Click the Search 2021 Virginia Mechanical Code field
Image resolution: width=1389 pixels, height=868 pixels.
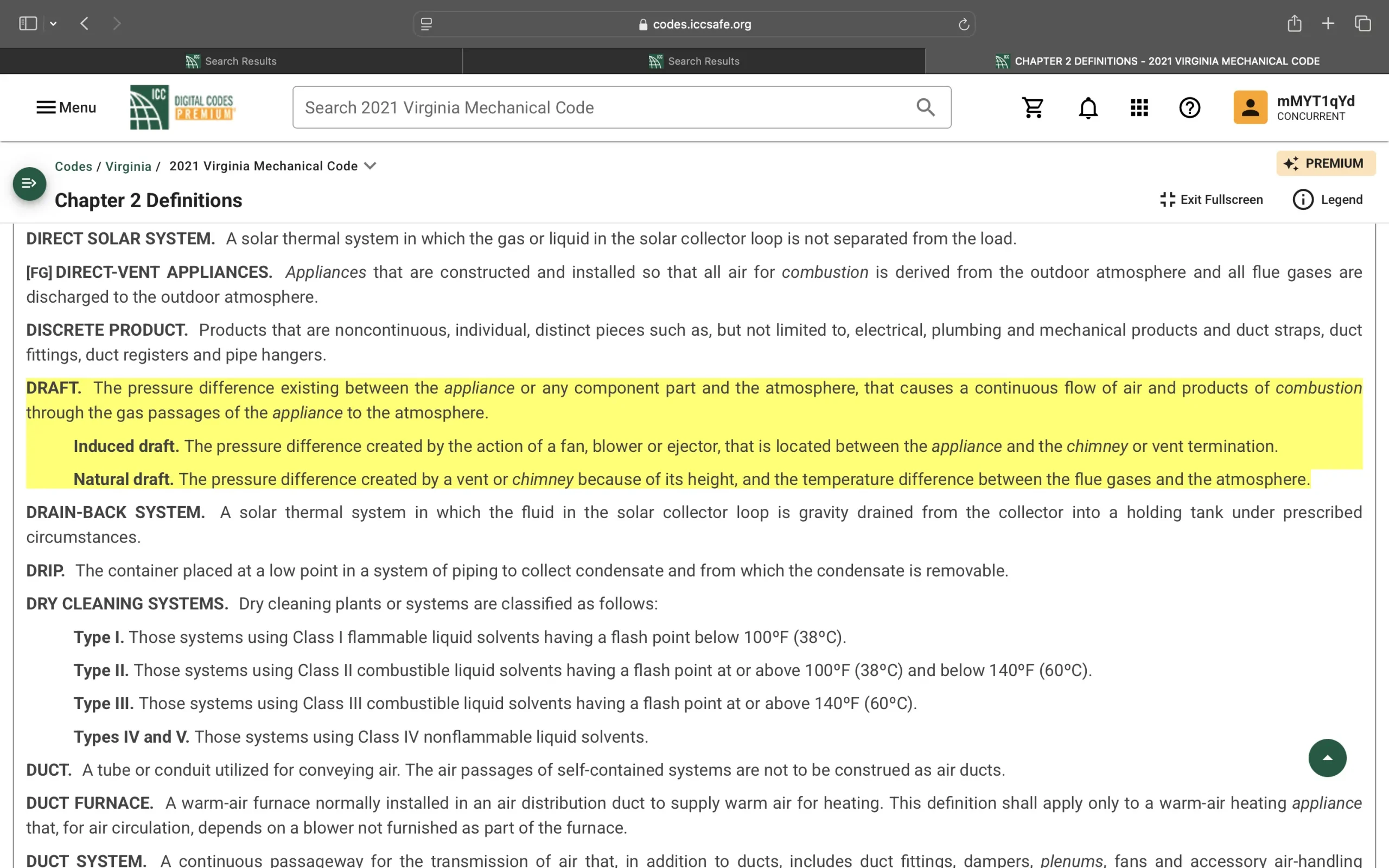(x=603, y=107)
